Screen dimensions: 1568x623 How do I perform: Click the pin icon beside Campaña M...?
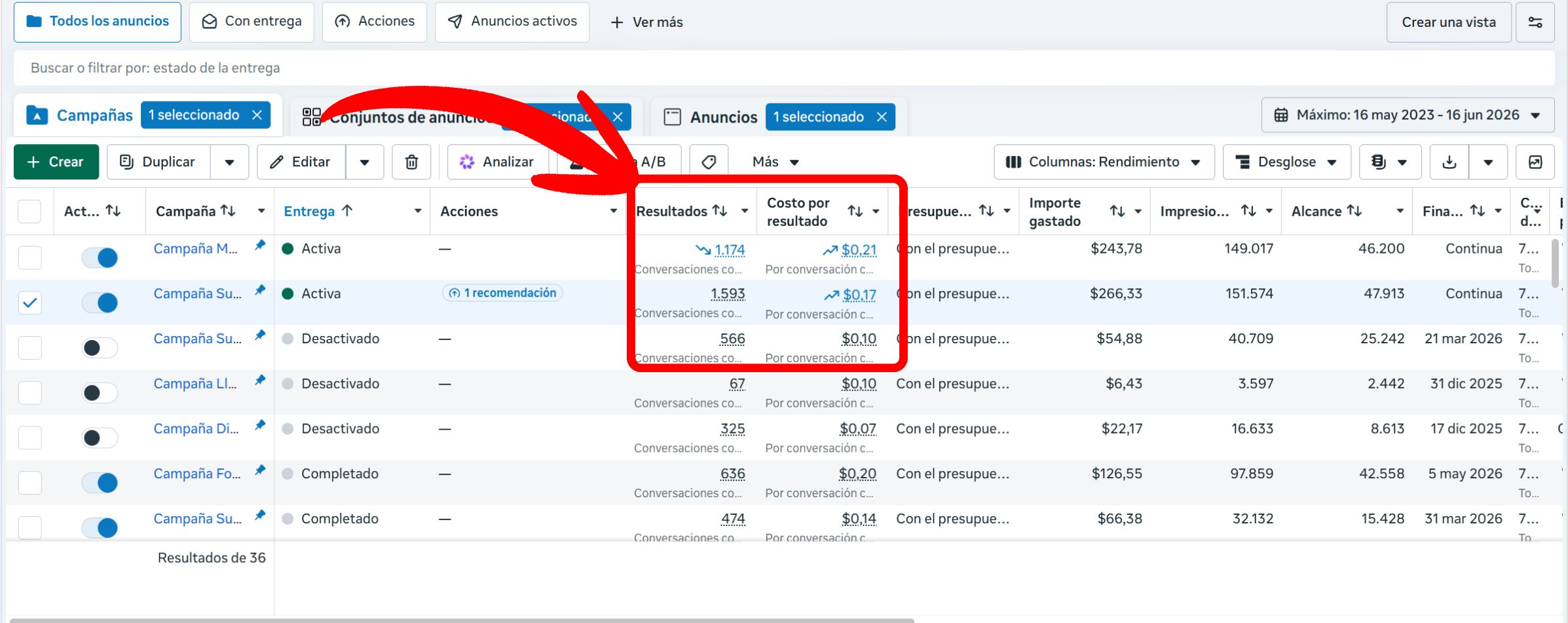click(260, 245)
